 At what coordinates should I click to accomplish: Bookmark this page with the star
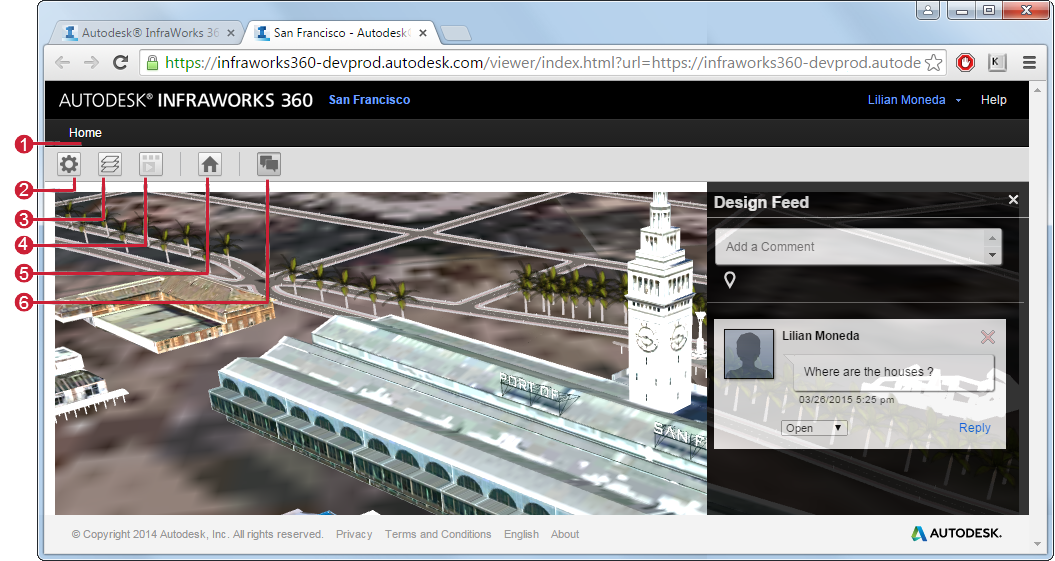[933, 63]
